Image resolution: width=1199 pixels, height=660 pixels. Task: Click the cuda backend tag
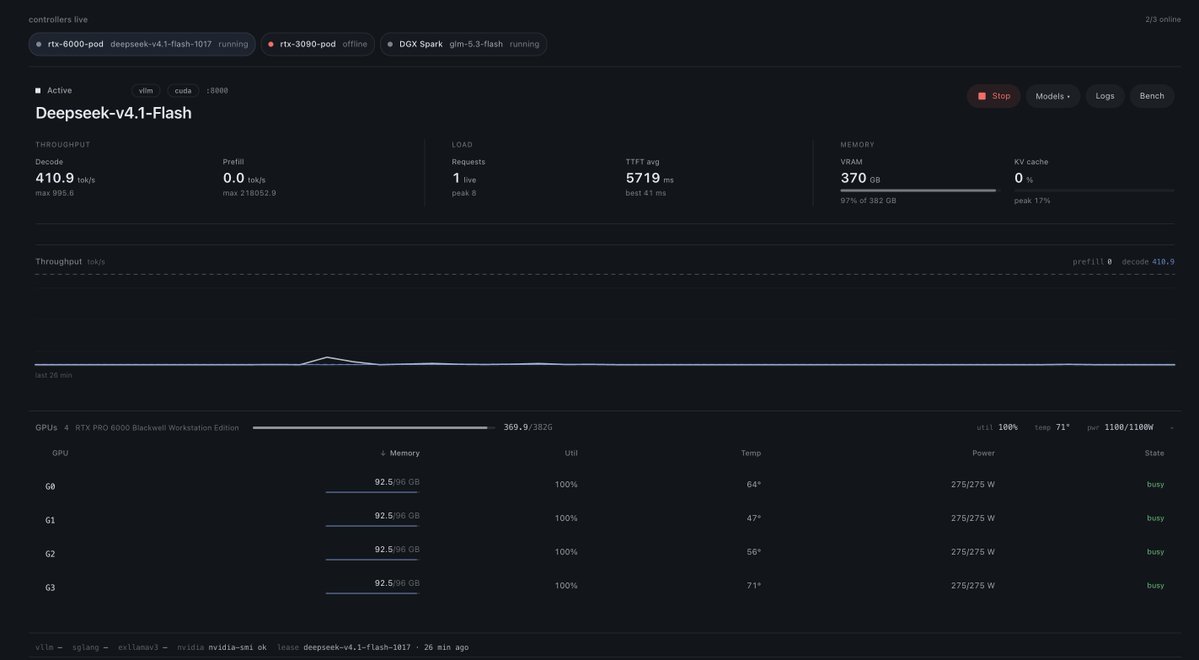[183, 90]
